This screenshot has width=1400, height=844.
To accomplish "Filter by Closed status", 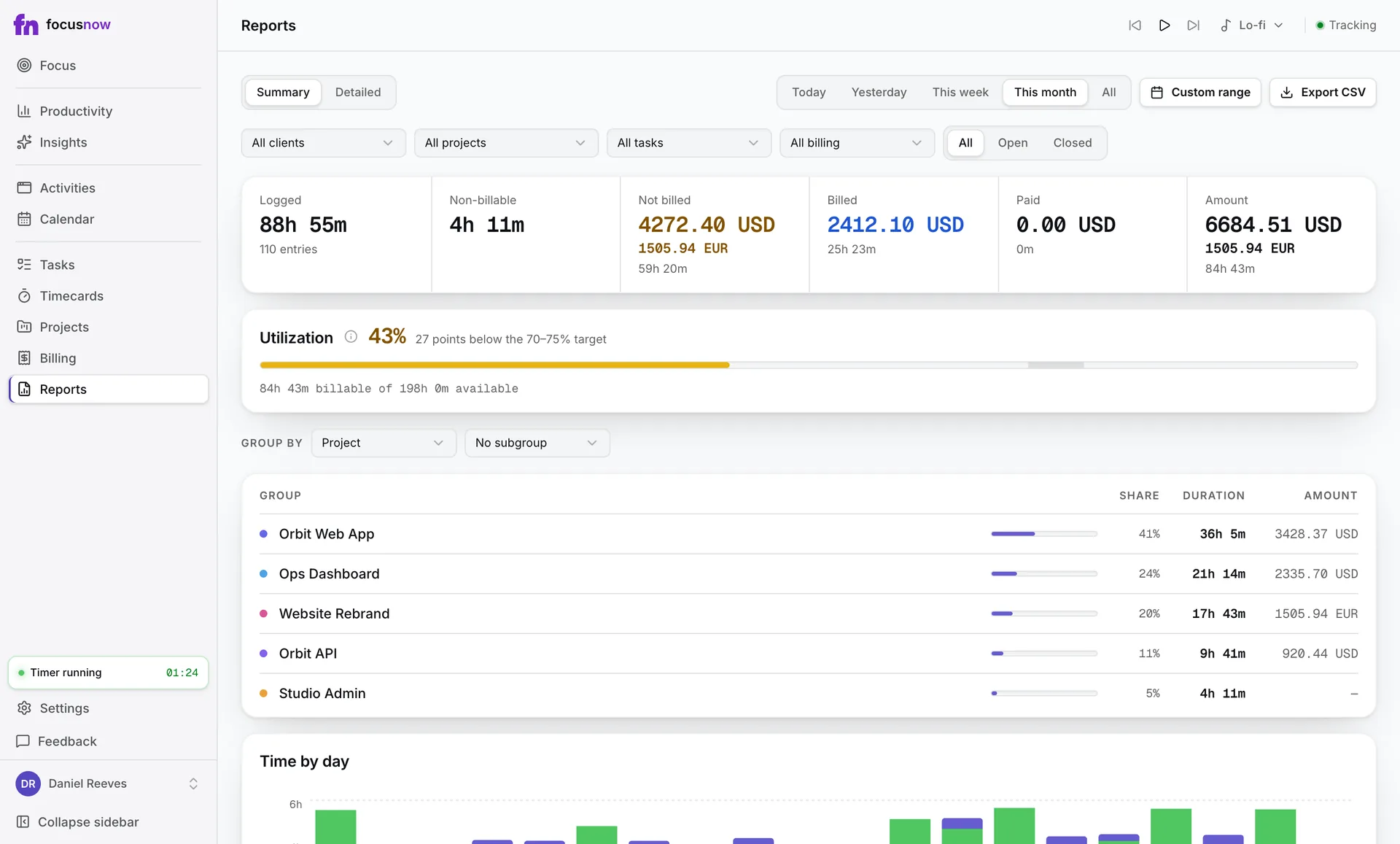I will point(1072,143).
